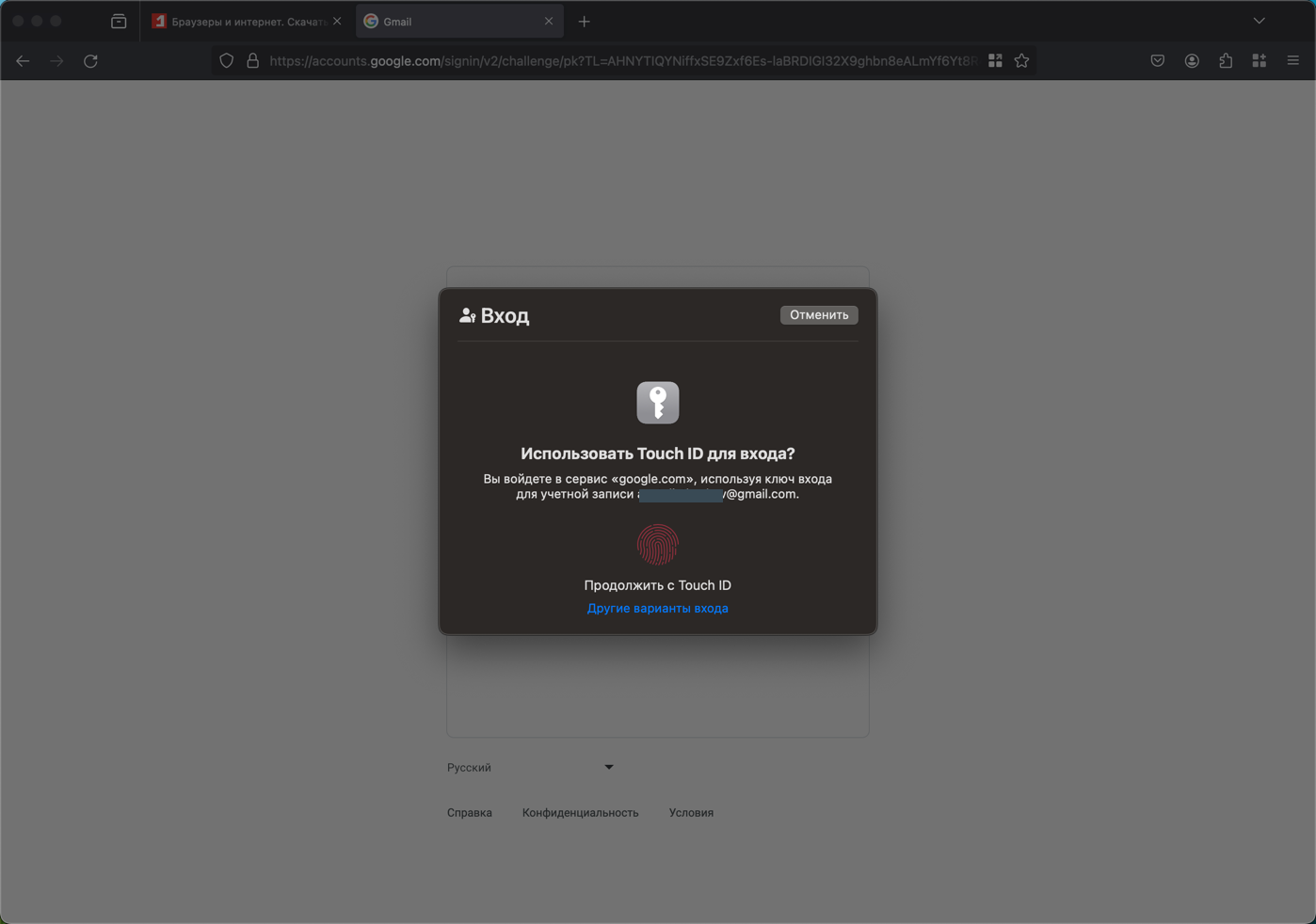
Task: Click the QR grid icon in address bar
Action: 995,61
